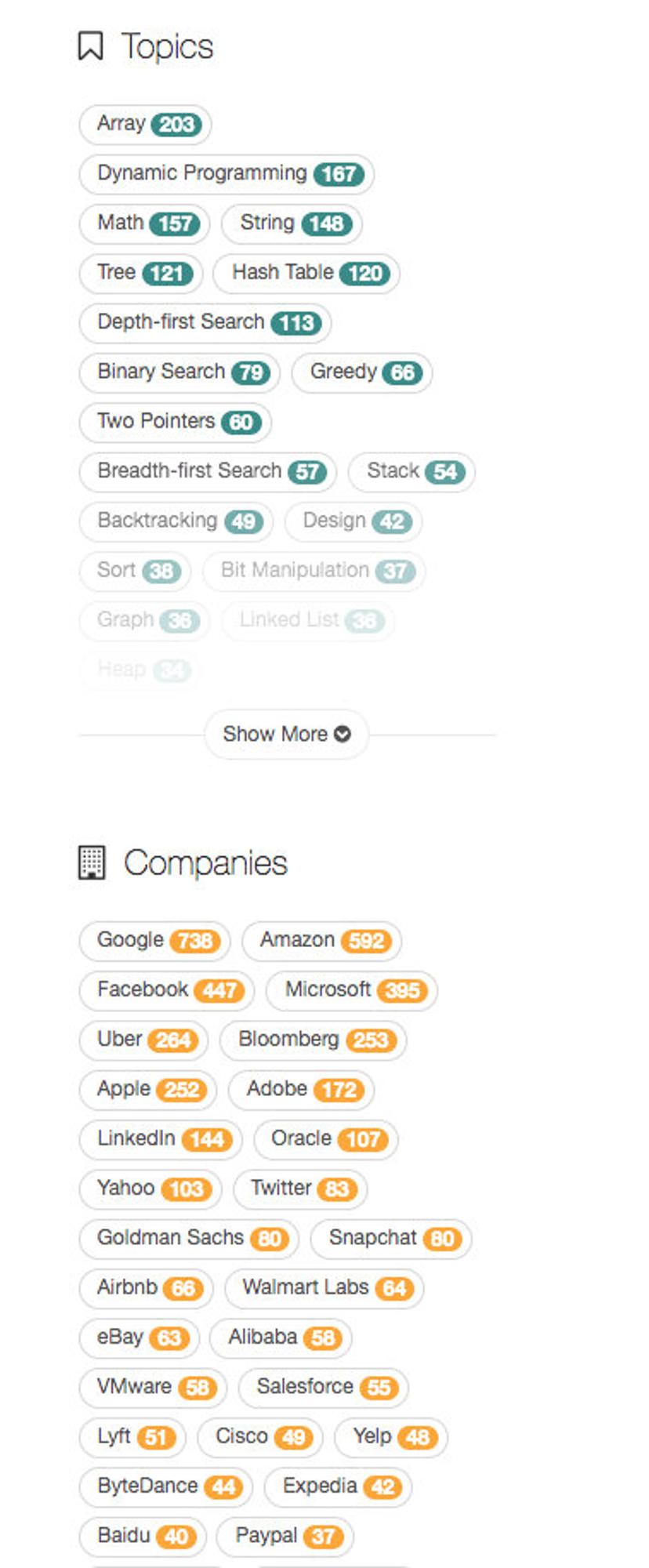Click the Bit Manipulation tag

click(x=314, y=570)
